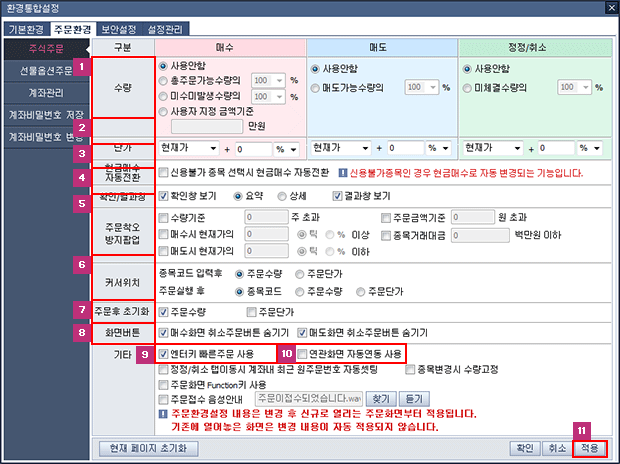The height and width of the screenshot is (464, 620).
Task: Click the number 1 callout badge
Action: (x=82, y=66)
